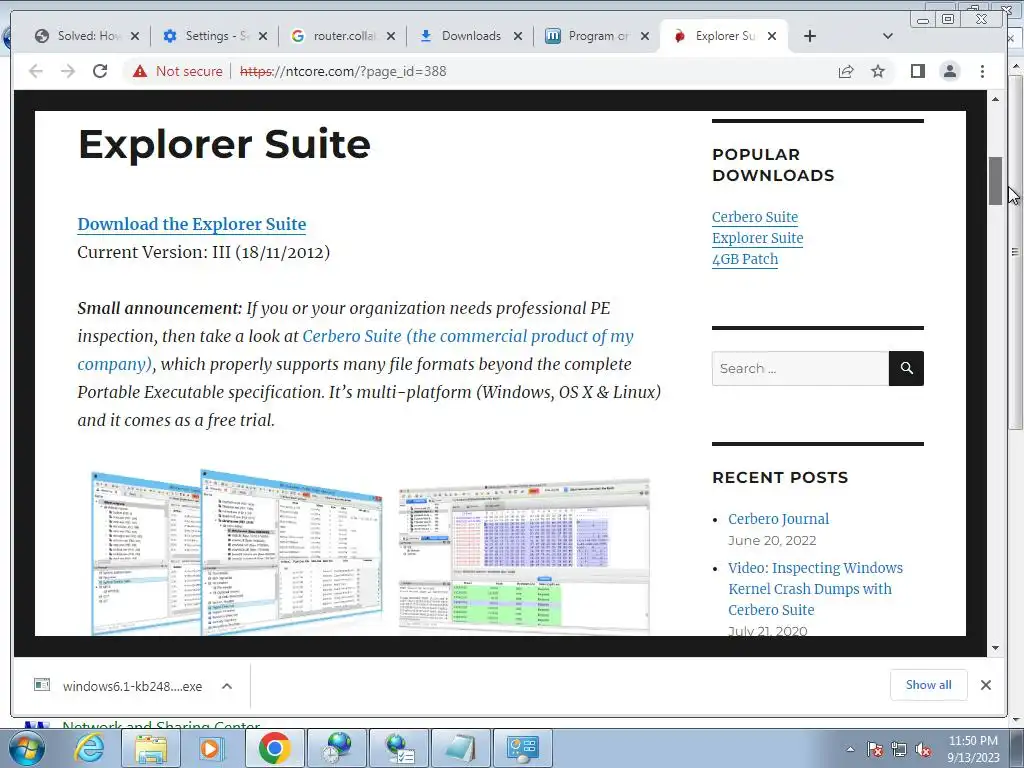
Task: Close the 'Program or' tab
Action: pyautogui.click(x=645, y=36)
